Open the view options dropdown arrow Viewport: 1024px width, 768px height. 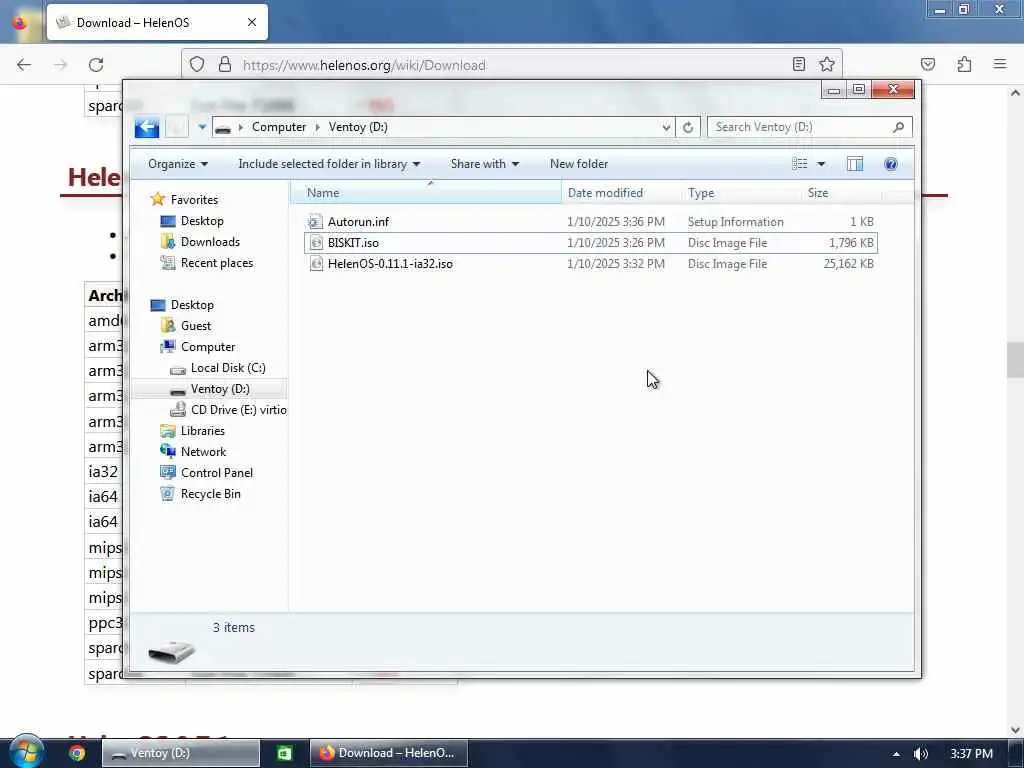(x=821, y=164)
